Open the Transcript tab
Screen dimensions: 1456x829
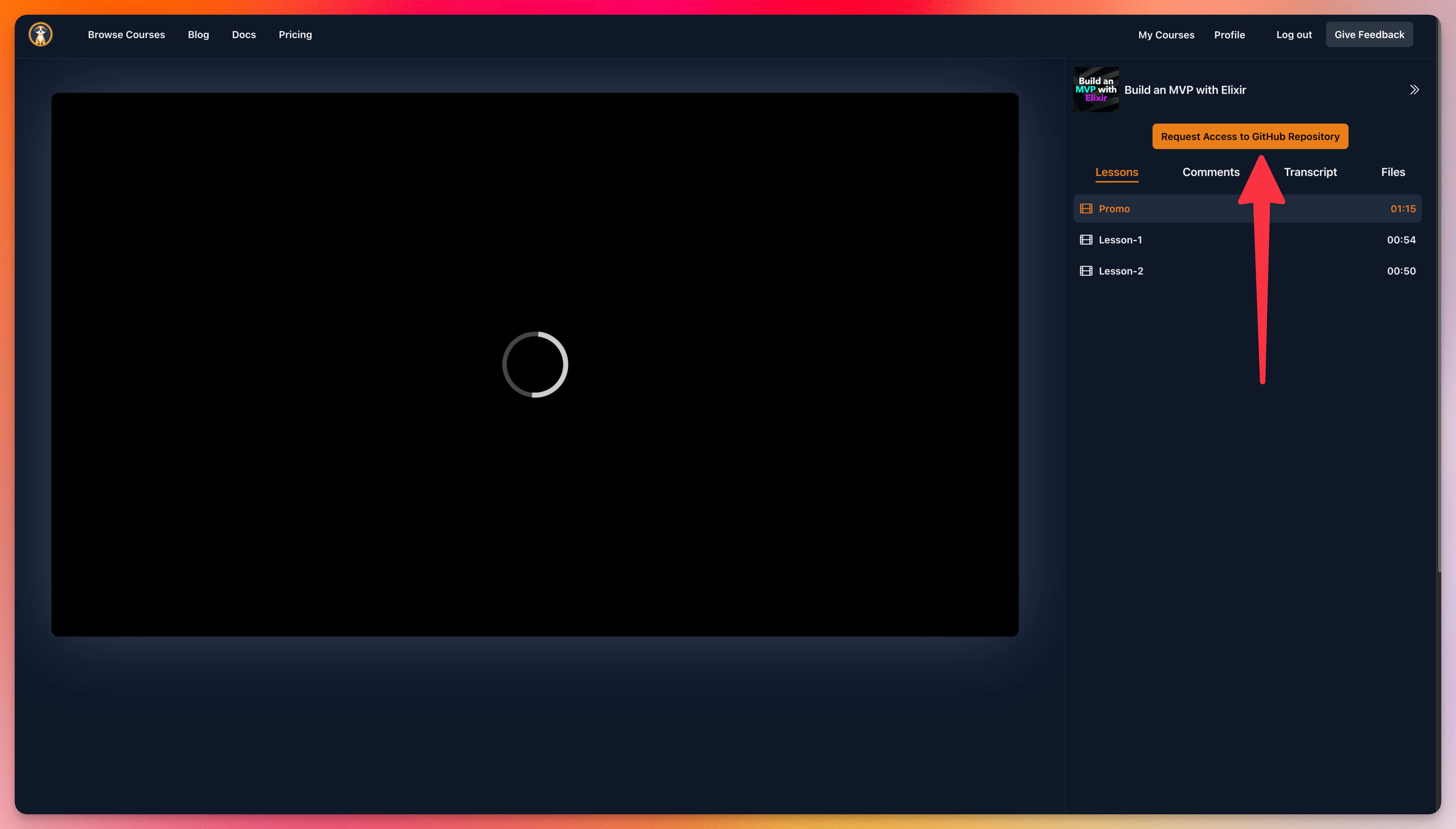(1310, 172)
